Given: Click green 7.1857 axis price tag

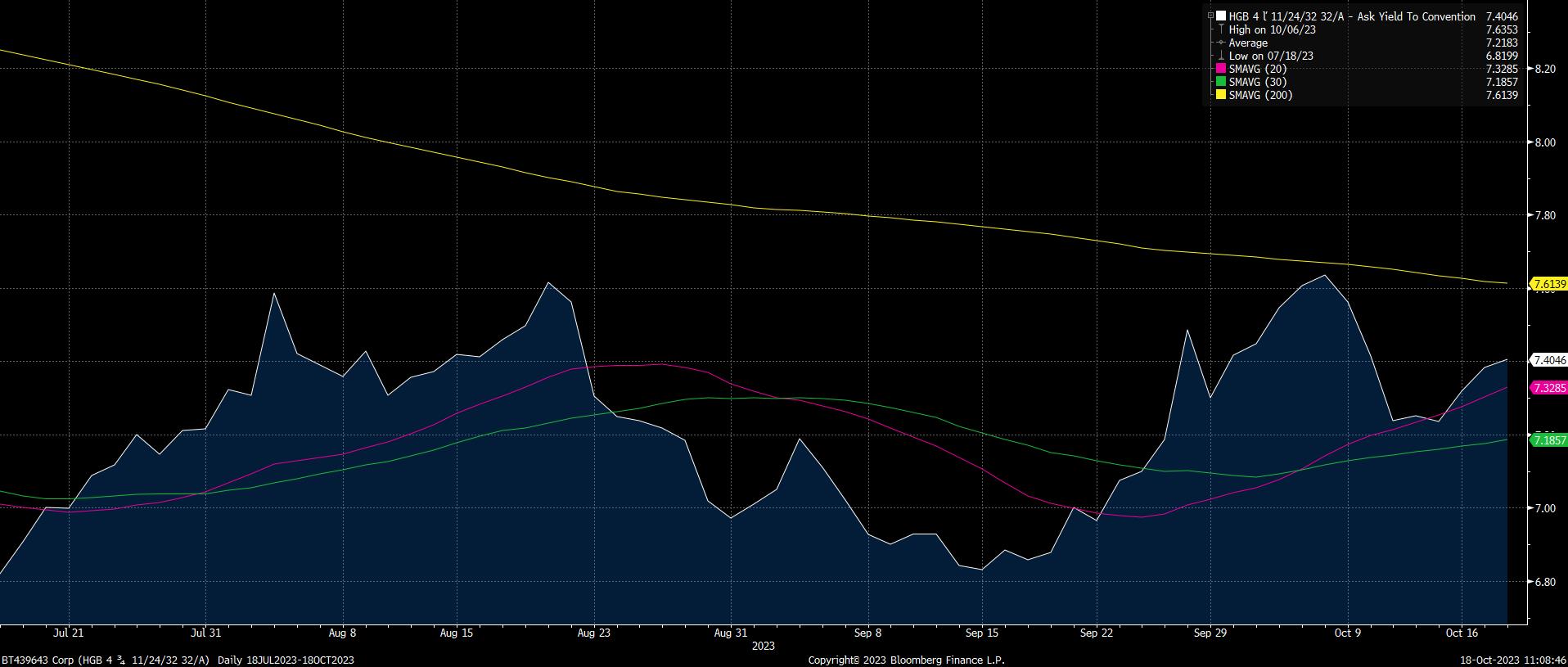Looking at the screenshot, I should (x=1548, y=440).
